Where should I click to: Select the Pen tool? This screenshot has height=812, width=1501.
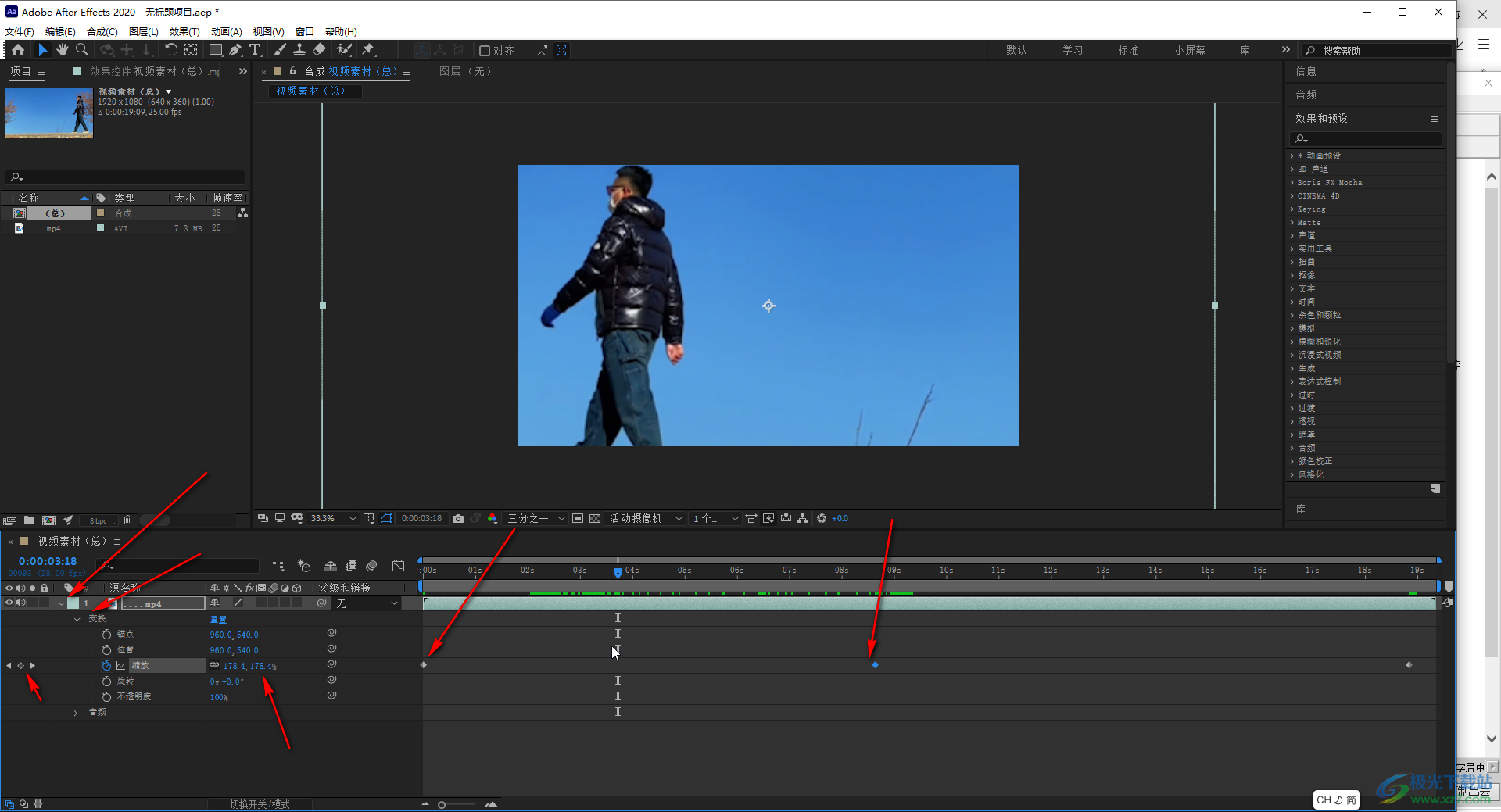pos(235,50)
